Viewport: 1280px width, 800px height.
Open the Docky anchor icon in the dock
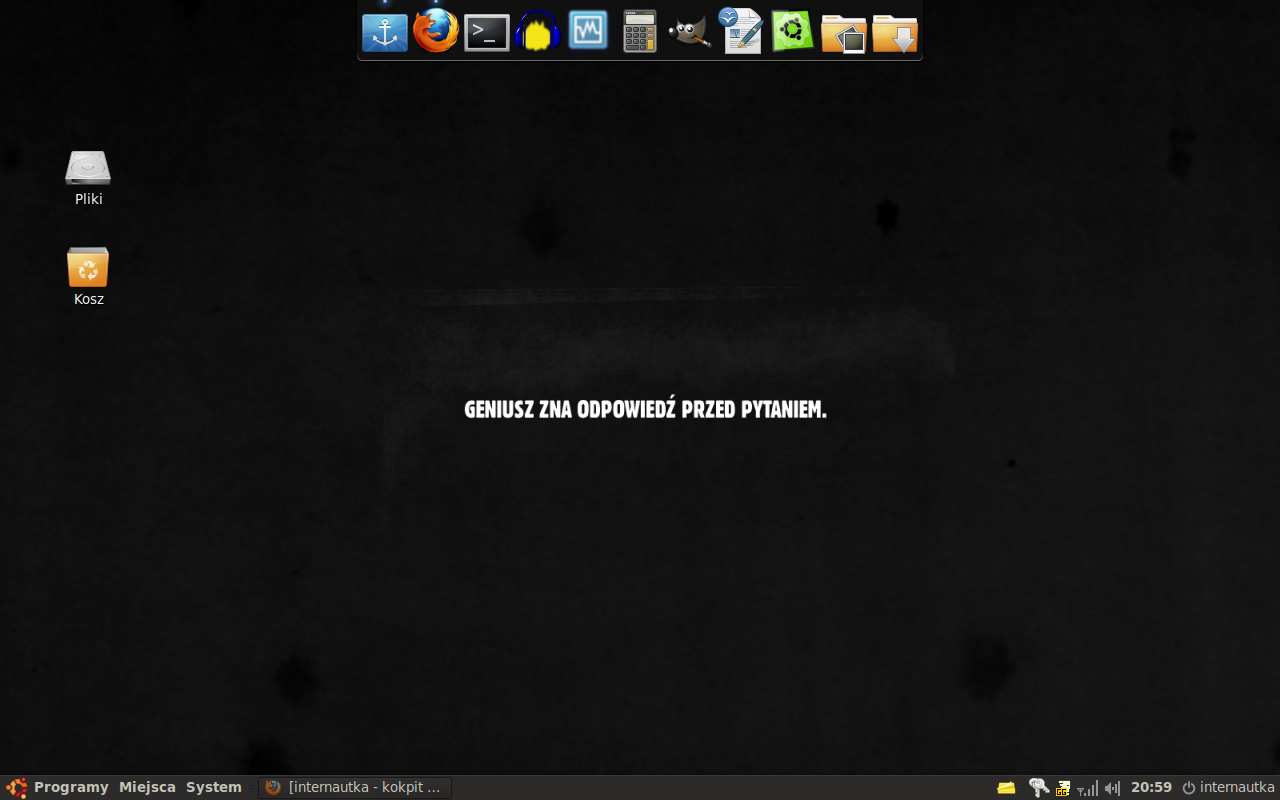(x=385, y=32)
